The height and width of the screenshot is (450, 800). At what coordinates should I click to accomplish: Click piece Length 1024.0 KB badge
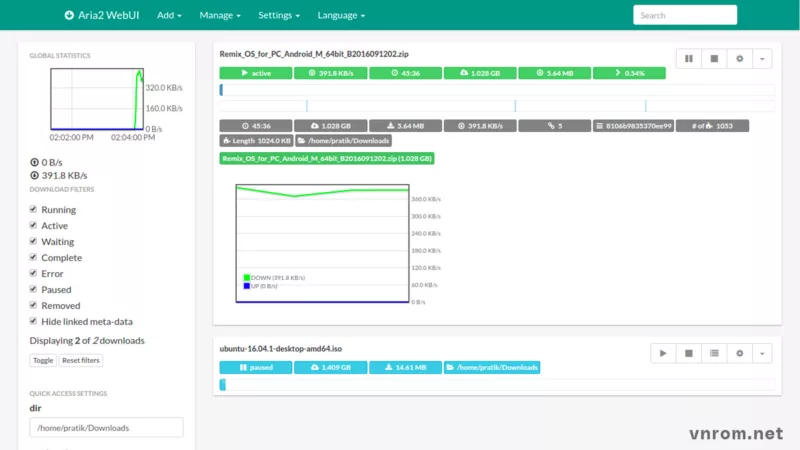coord(256,140)
